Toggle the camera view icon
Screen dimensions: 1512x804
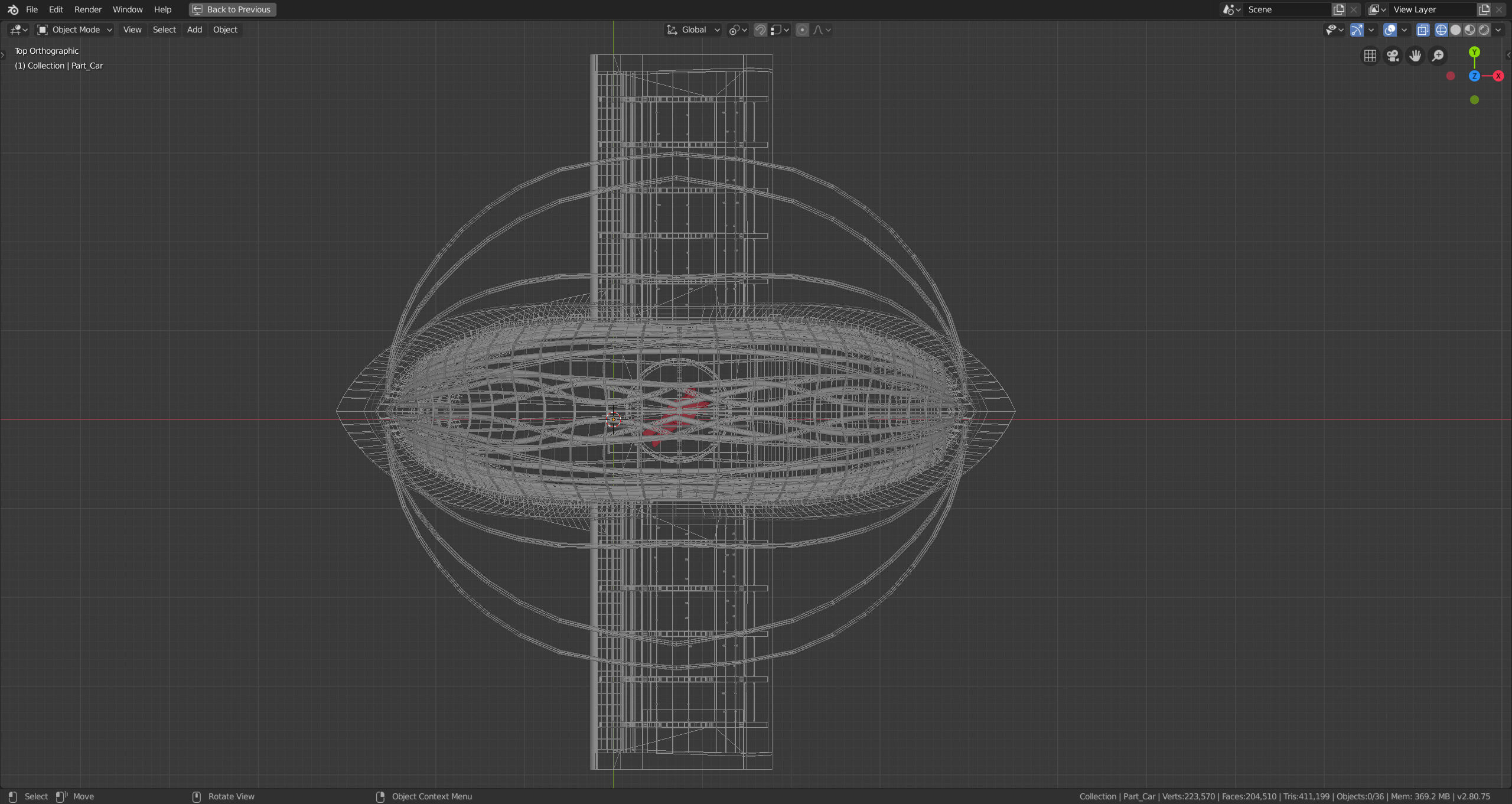pyautogui.click(x=1393, y=56)
